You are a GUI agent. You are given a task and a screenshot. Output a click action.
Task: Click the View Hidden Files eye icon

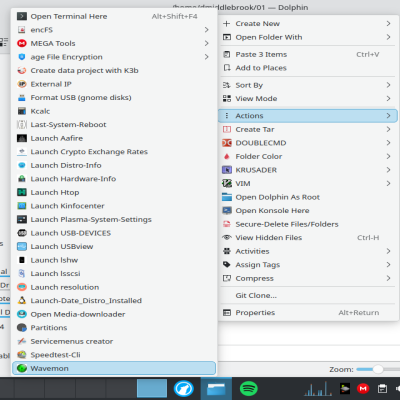[227, 238]
